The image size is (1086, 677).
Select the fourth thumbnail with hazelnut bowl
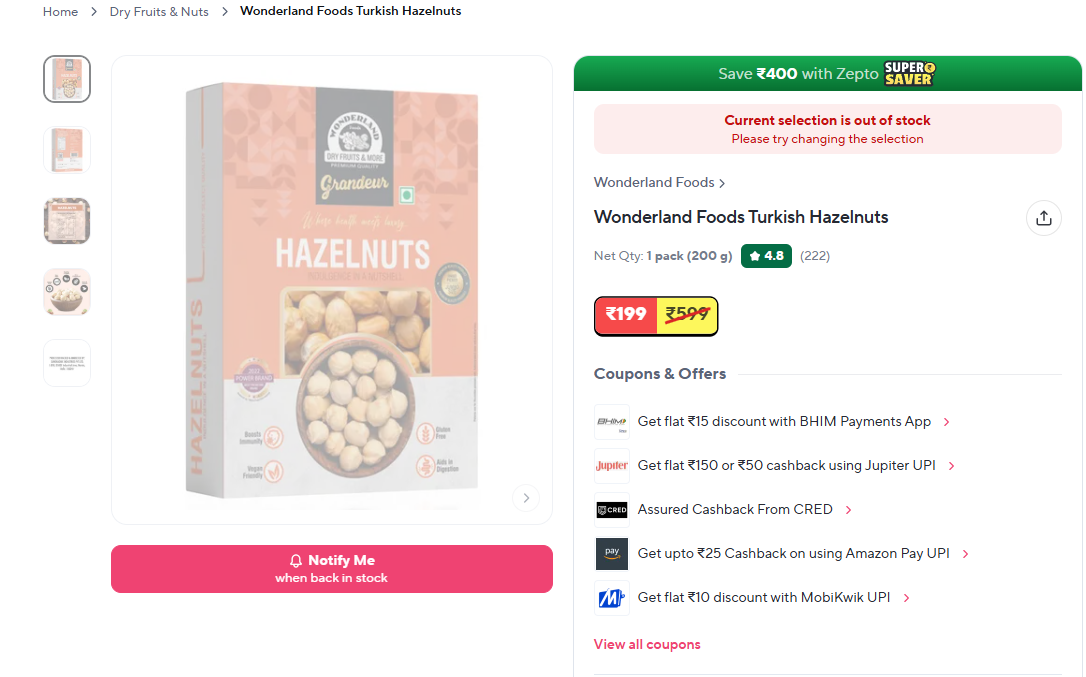(x=67, y=292)
